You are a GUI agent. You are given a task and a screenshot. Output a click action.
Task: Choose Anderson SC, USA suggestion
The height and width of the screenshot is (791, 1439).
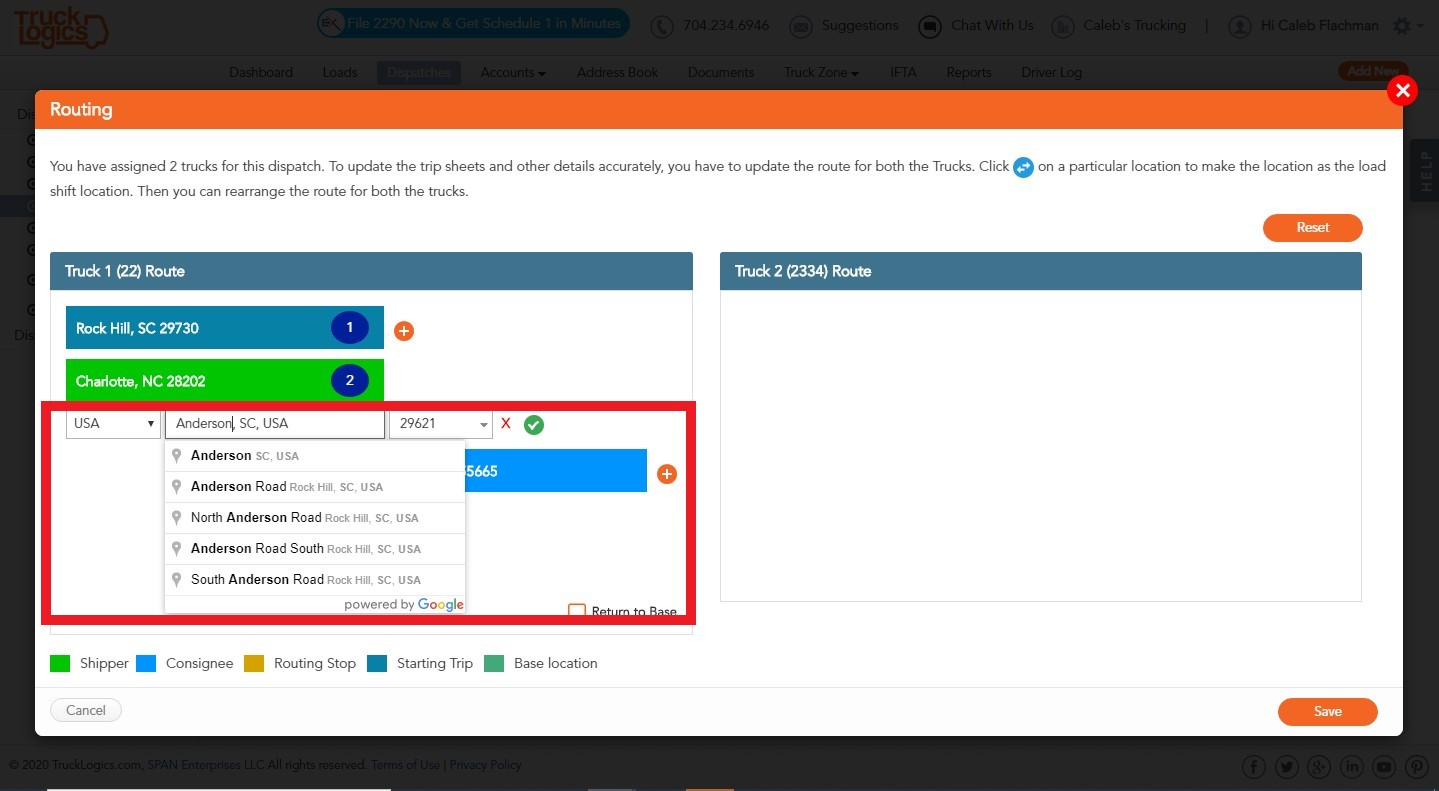(315, 456)
